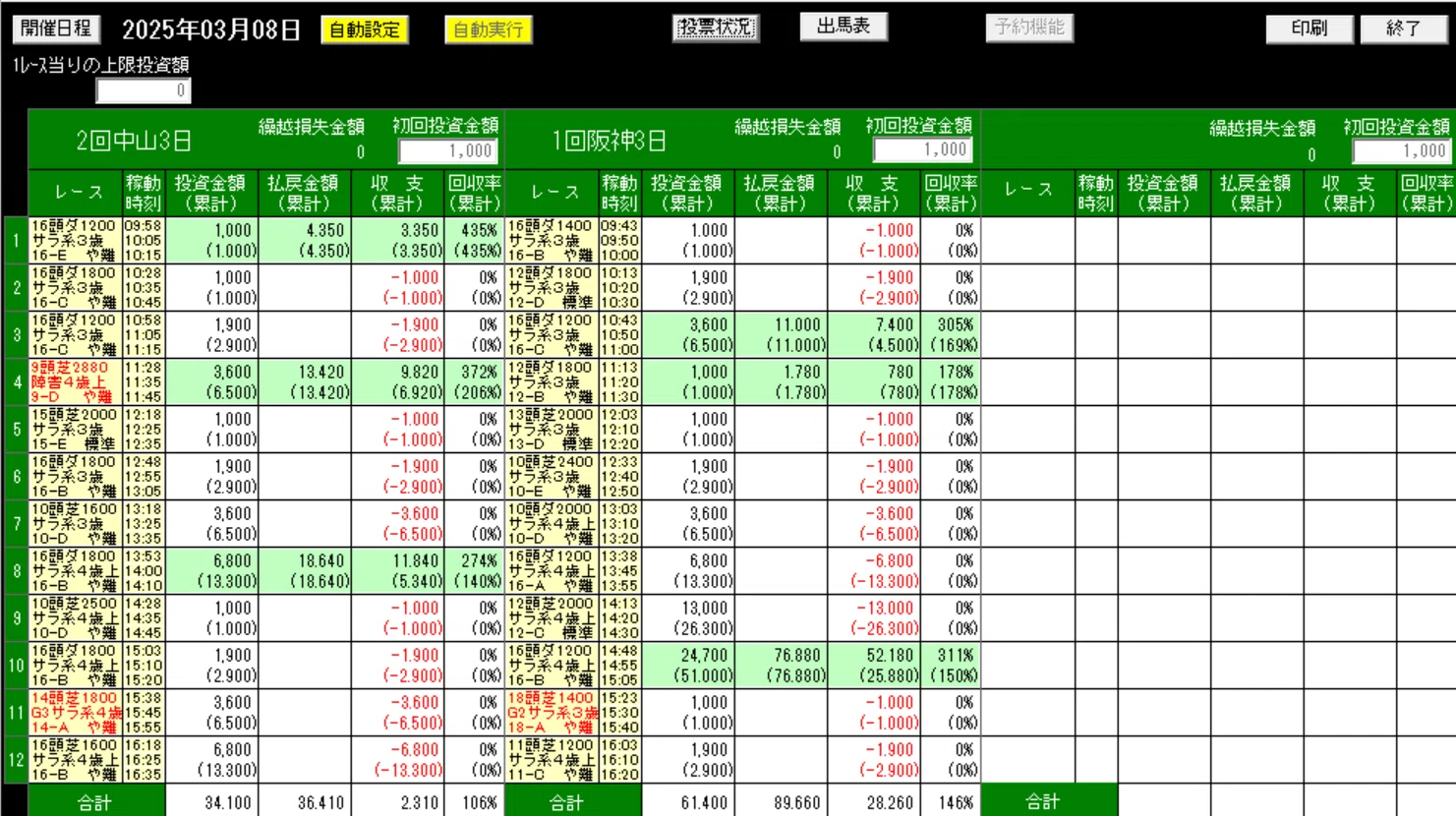Select Hanshin recovery rate 305%
Screen dimensions: 1456x816
coord(956,324)
